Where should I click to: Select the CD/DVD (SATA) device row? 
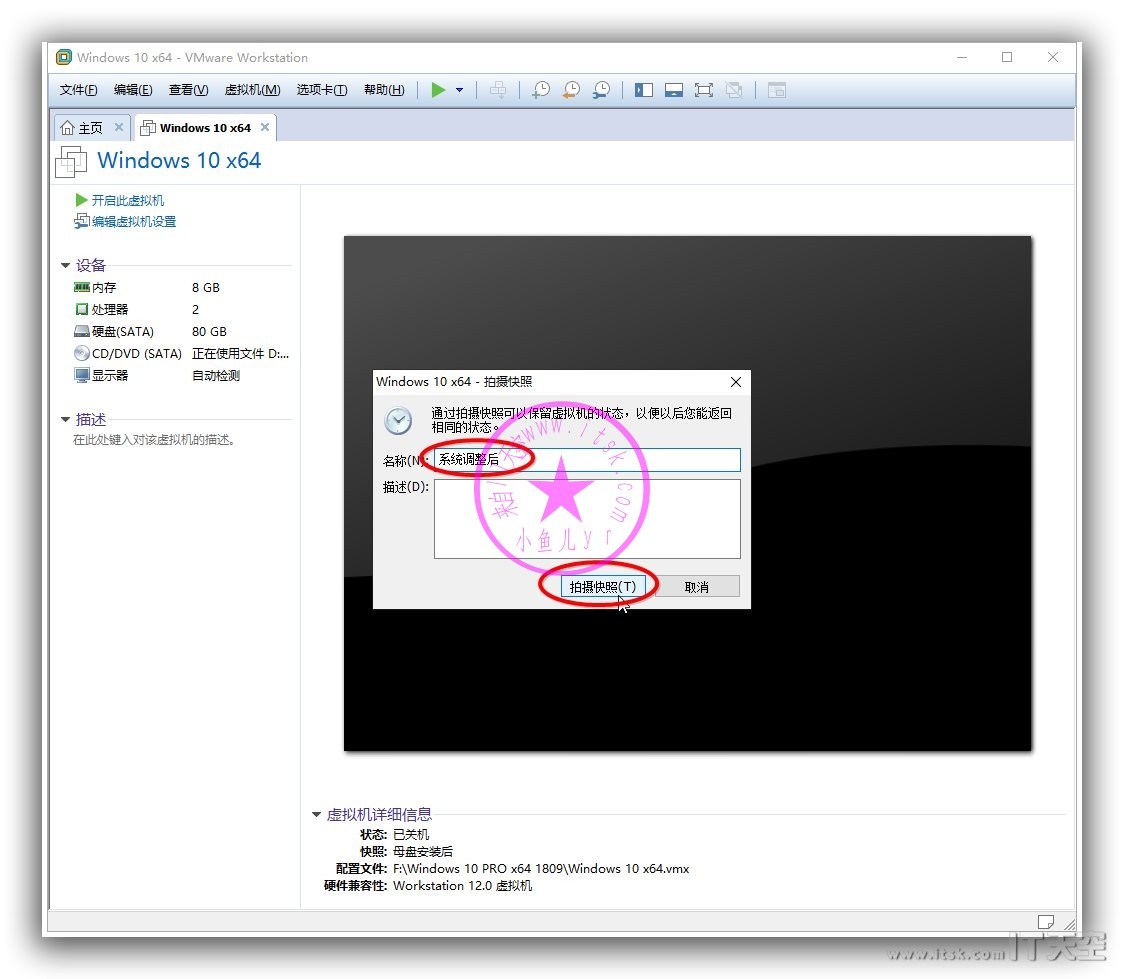click(x=181, y=353)
